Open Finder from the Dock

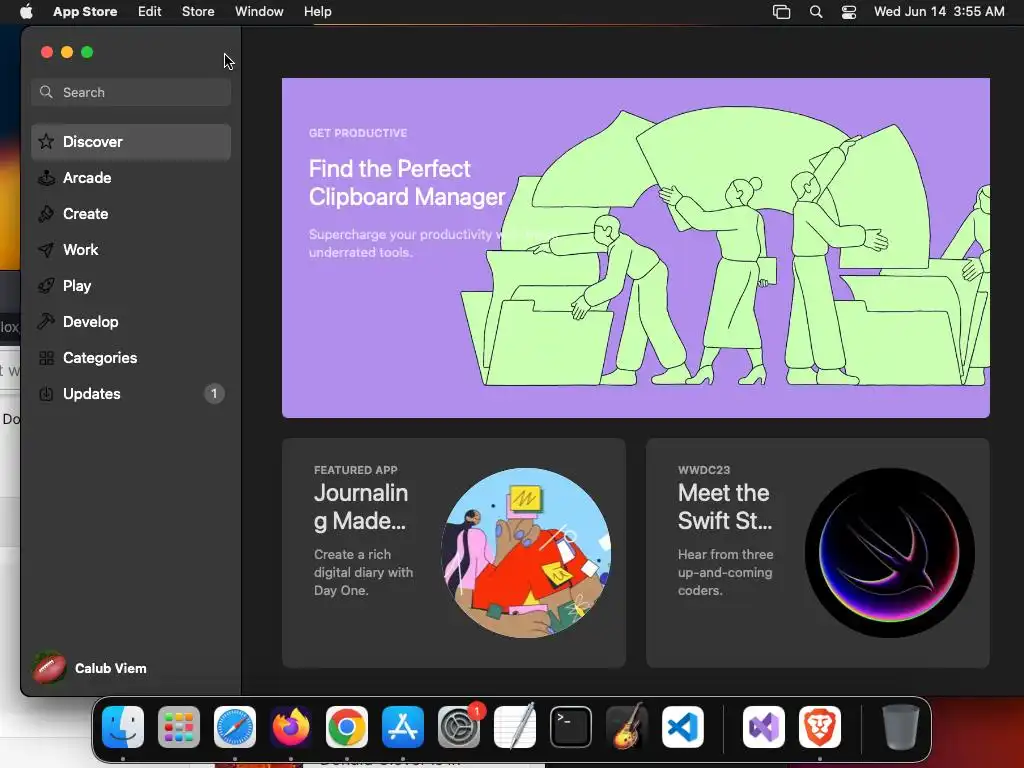(123, 727)
